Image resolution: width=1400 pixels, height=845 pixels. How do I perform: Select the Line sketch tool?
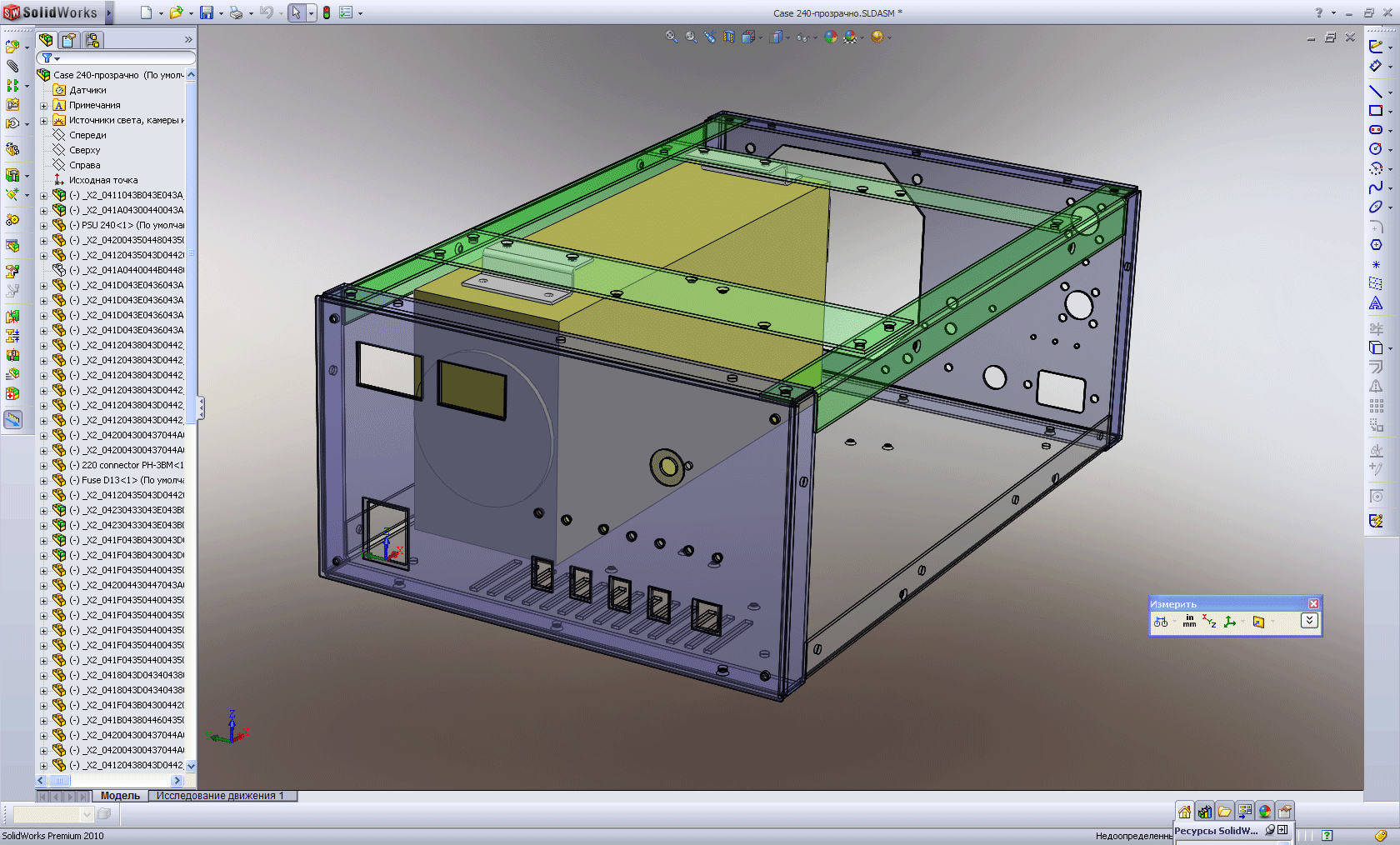tap(1376, 91)
